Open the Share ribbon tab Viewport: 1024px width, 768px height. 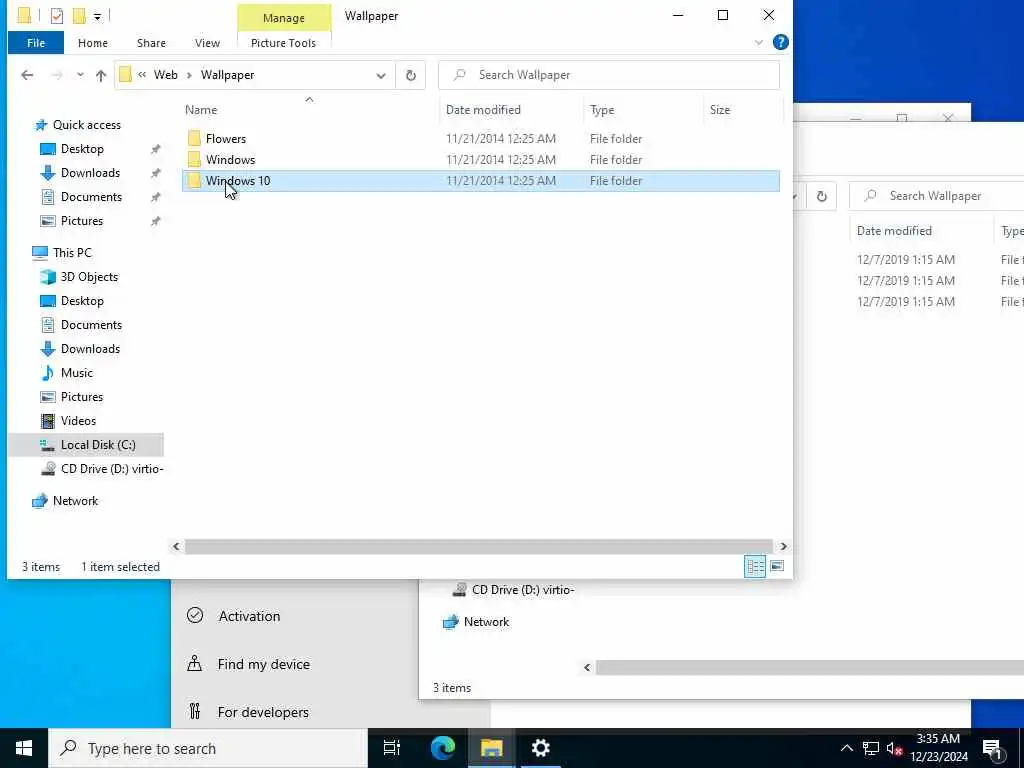pos(151,43)
